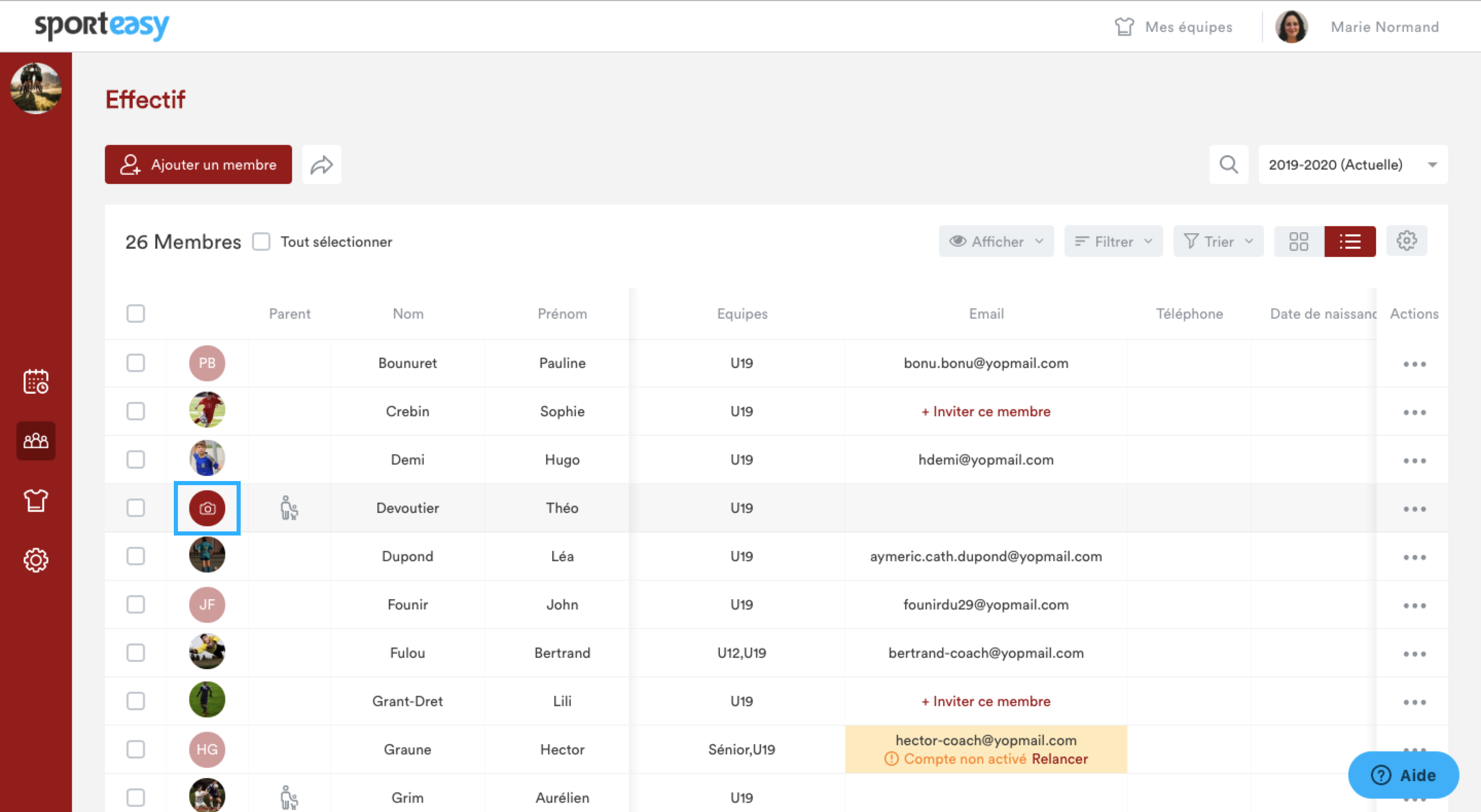Open actions menu for Dupond
The image size is (1481, 812).
click(1414, 557)
